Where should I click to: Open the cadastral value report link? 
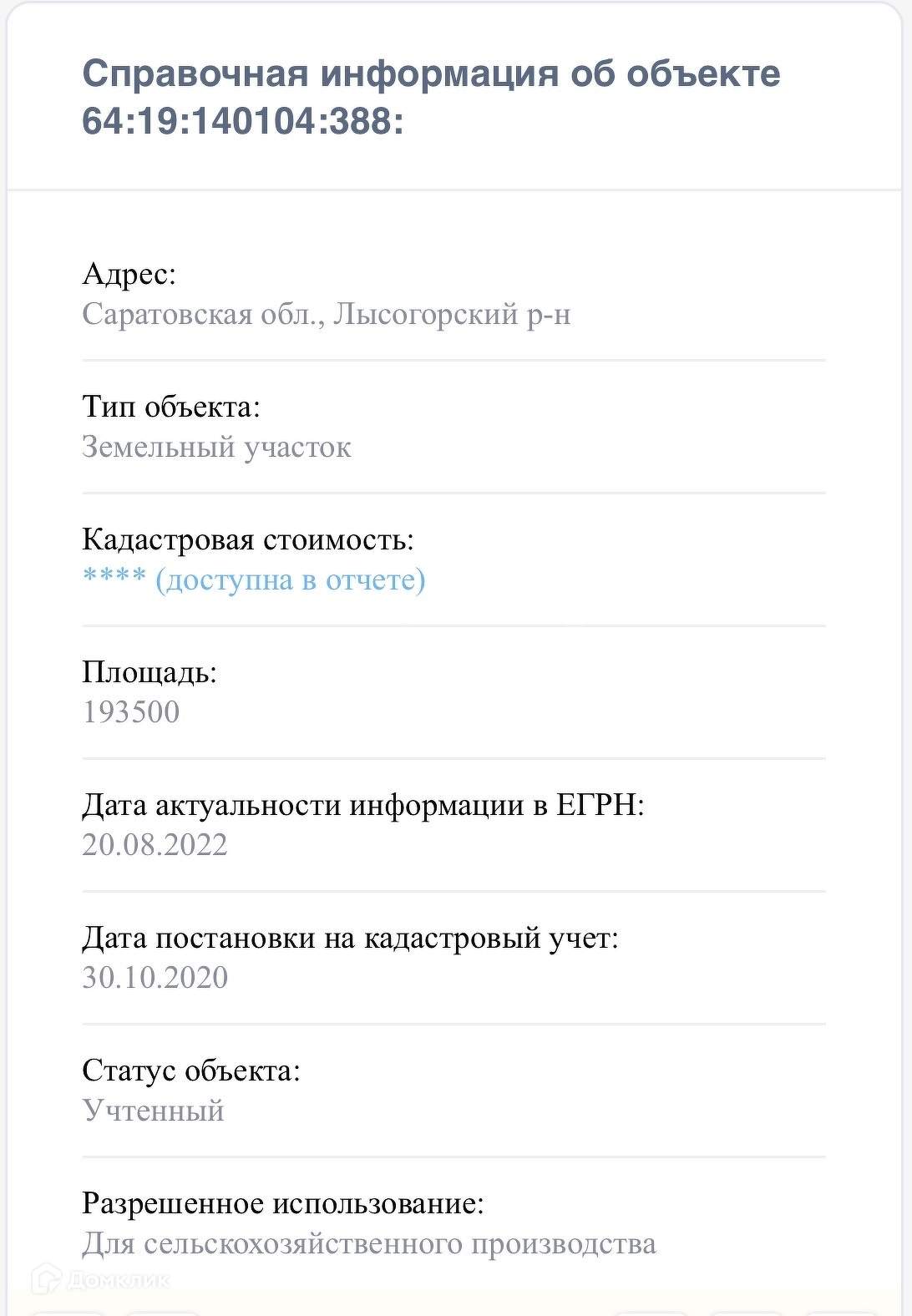pos(254,580)
